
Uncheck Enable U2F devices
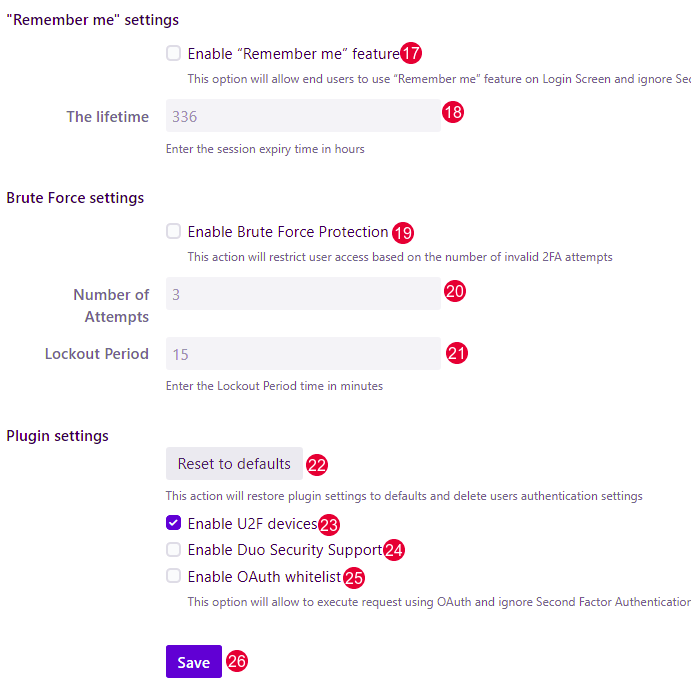(x=174, y=523)
